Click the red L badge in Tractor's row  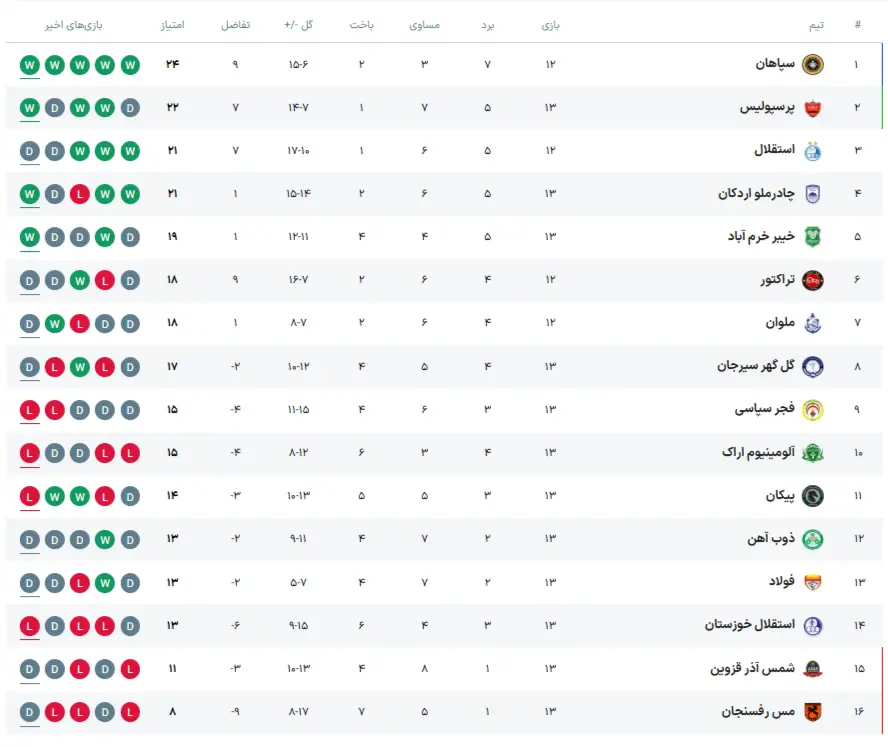tap(104, 280)
